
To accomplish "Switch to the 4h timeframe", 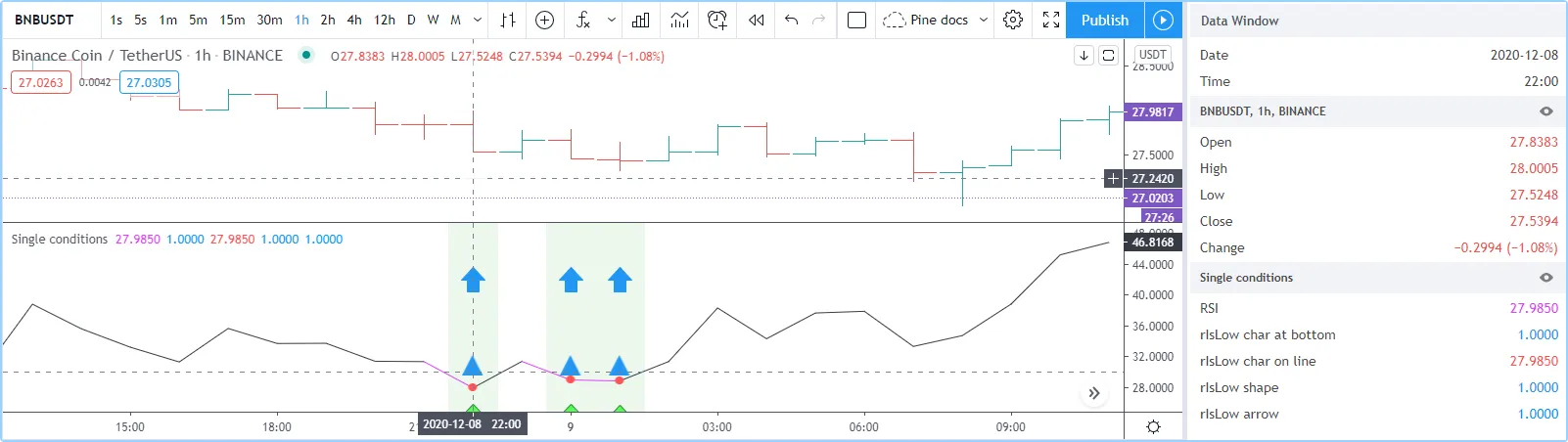I will pyautogui.click(x=354, y=20).
